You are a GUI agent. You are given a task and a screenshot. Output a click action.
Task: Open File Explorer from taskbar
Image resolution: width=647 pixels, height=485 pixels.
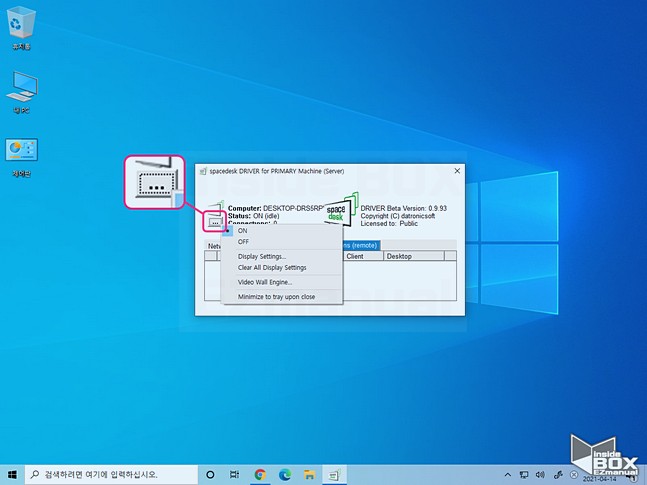309,475
